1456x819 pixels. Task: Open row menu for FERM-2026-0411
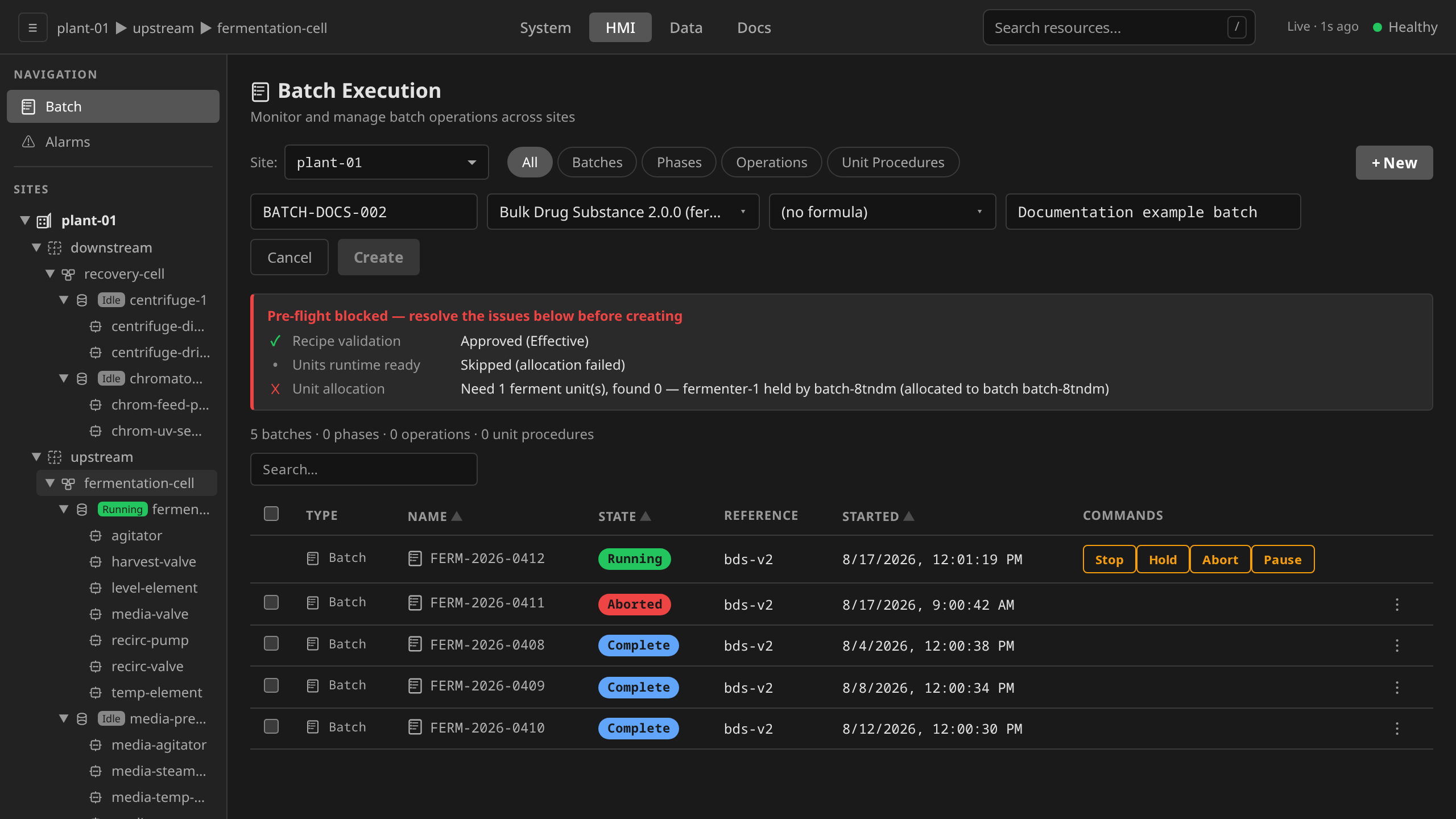(1397, 605)
